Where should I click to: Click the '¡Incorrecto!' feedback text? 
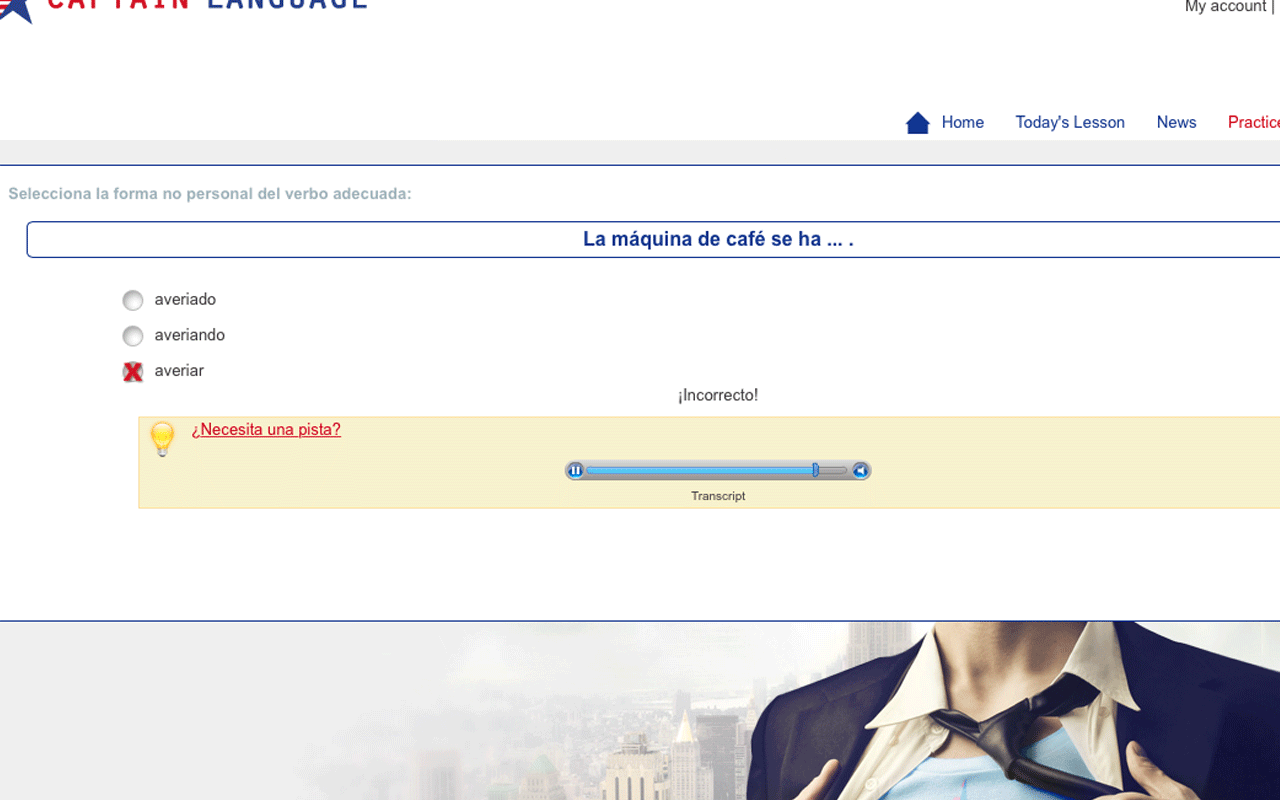click(x=718, y=395)
